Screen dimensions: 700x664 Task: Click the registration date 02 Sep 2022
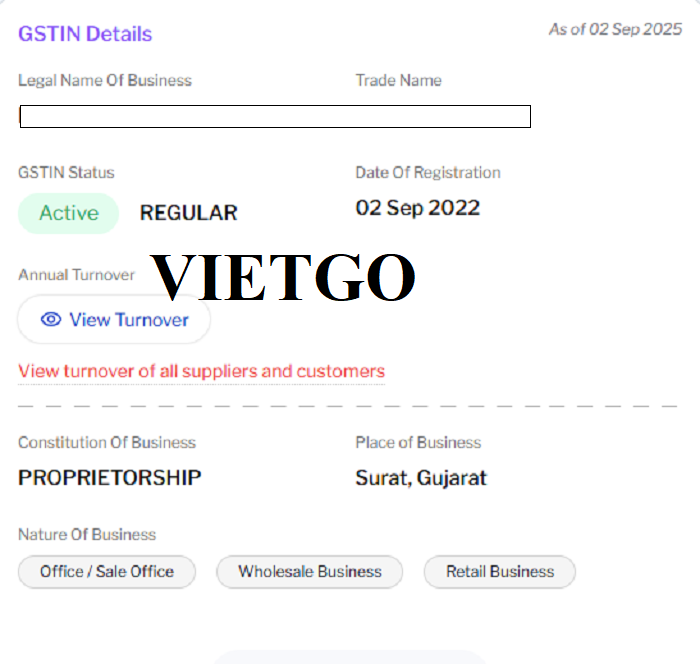pos(418,208)
